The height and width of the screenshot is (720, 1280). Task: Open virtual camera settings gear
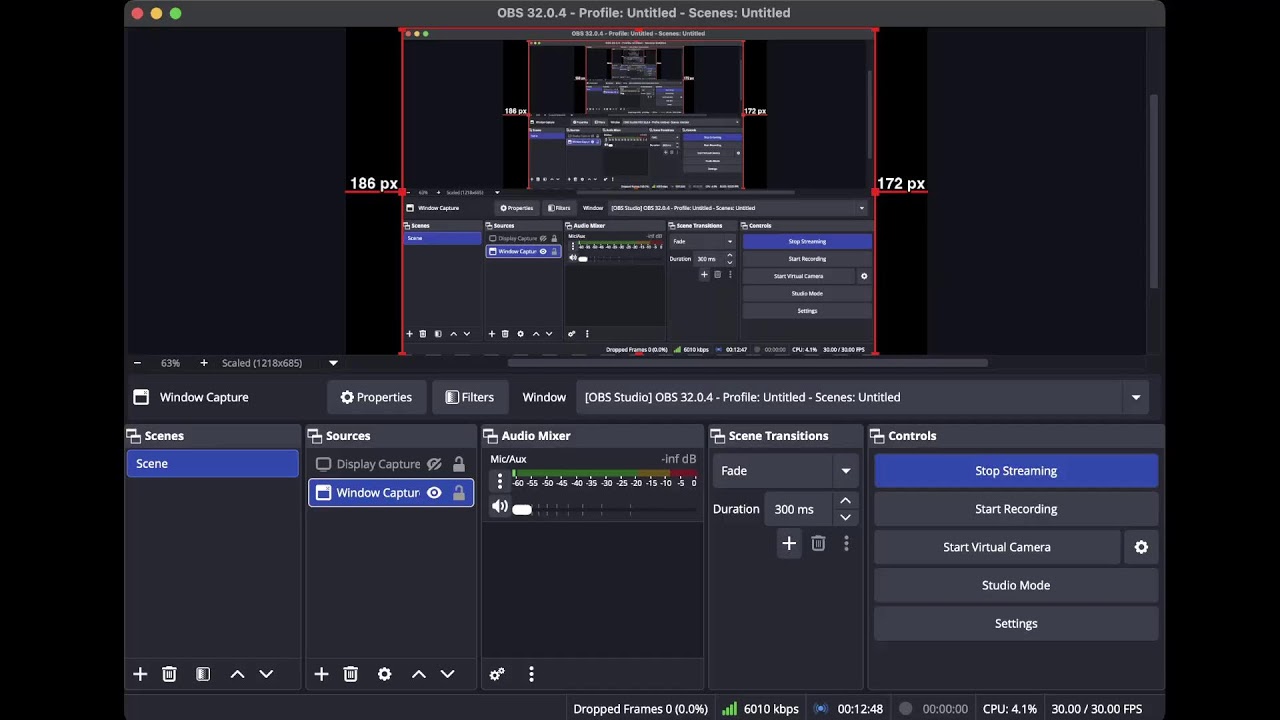coord(1141,547)
